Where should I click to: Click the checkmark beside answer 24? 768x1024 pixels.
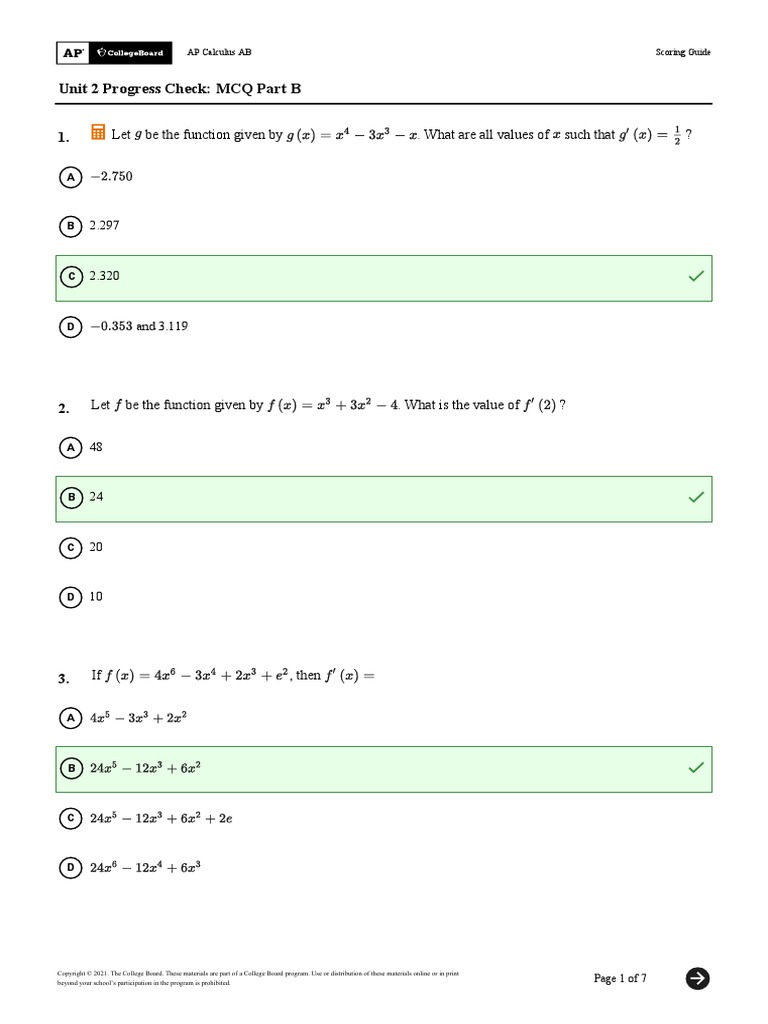click(x=696, y=497)
